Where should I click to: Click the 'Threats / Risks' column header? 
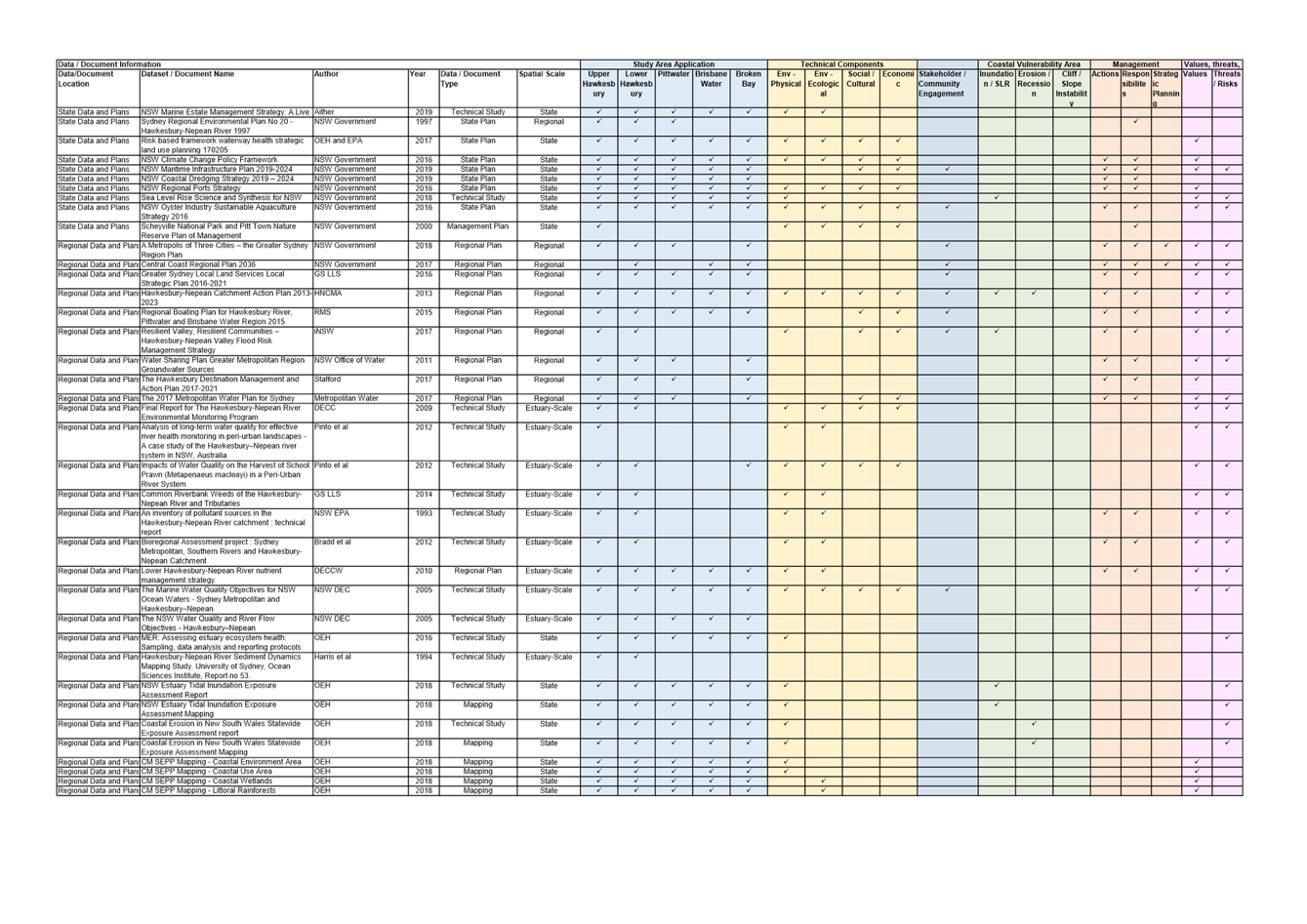(1227, 88)
